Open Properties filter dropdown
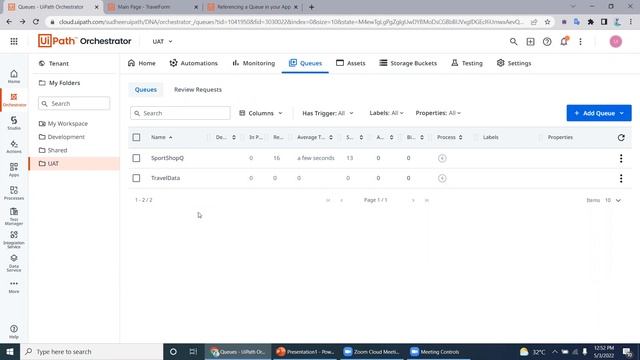This screenshot has height=360, width=640. tap(438, 113)
